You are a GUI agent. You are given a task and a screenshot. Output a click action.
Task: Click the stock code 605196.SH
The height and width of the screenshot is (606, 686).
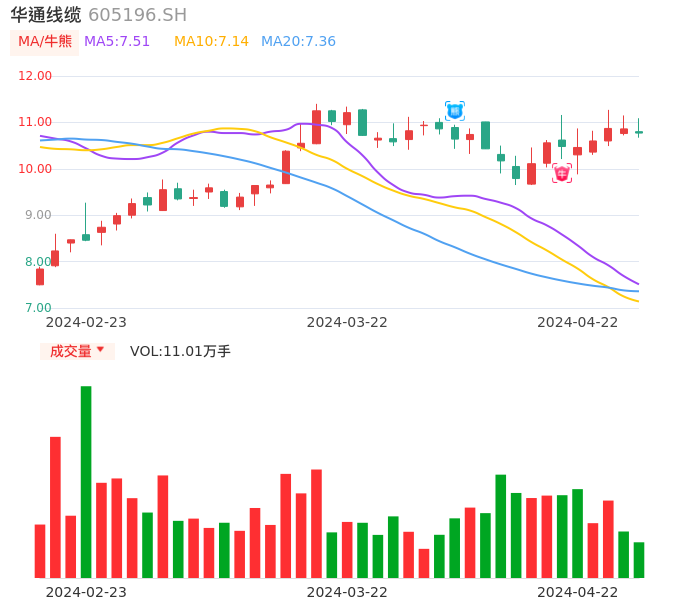coord(137,15)
